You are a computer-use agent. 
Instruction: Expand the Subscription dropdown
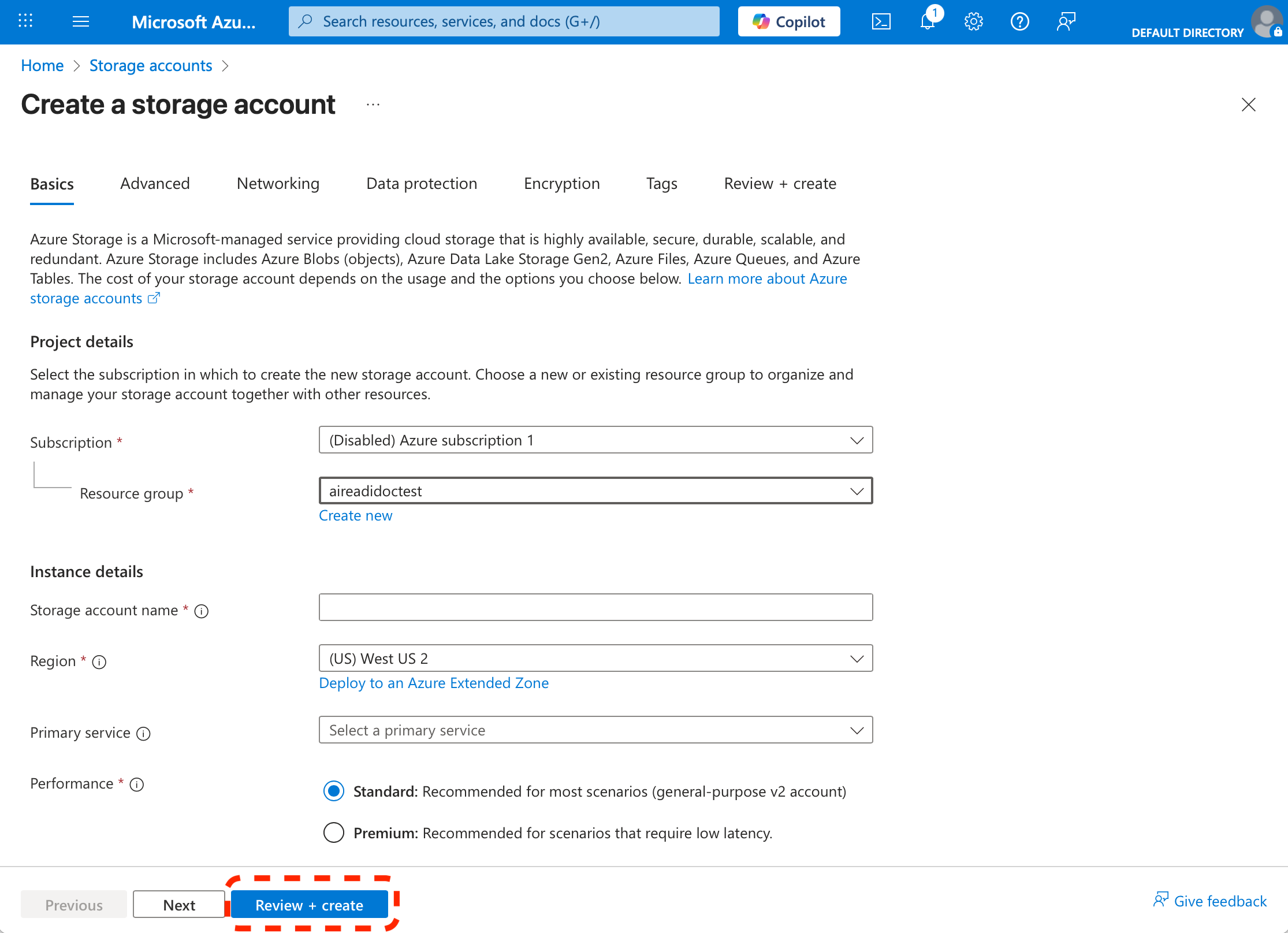pyautogui.click(x=595, y=440)
